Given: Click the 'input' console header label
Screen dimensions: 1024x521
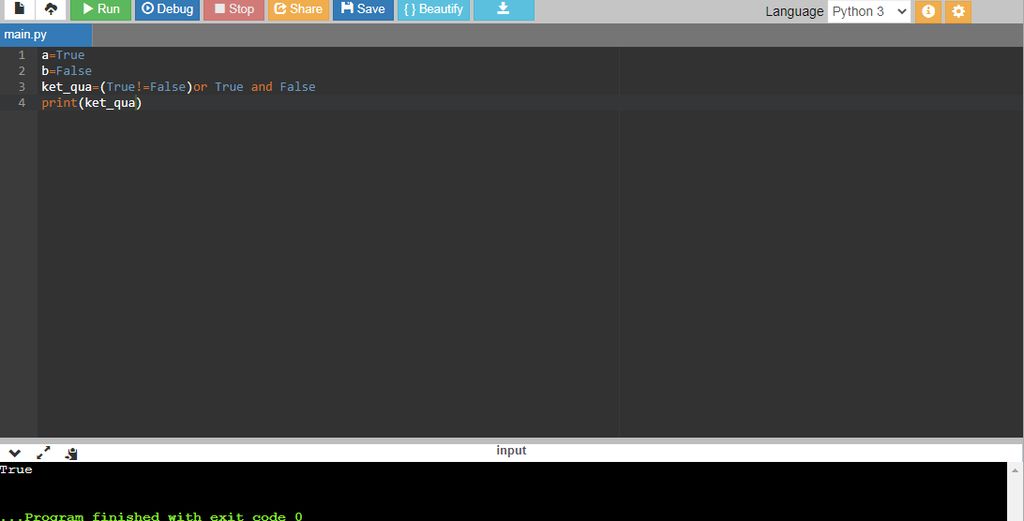Looking at the screenshot, I should point(511,450).
